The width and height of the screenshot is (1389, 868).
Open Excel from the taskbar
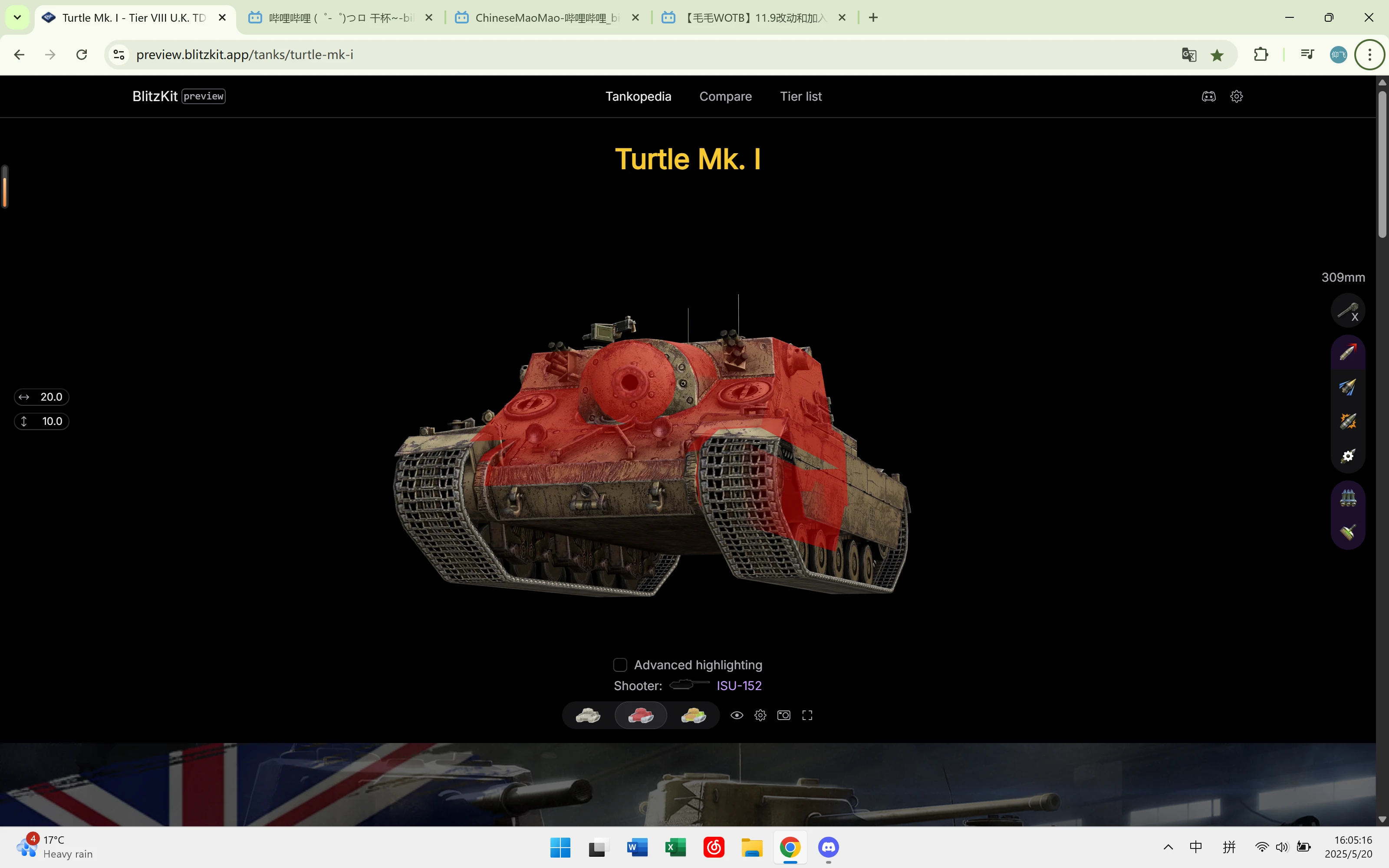click(675, 847)
